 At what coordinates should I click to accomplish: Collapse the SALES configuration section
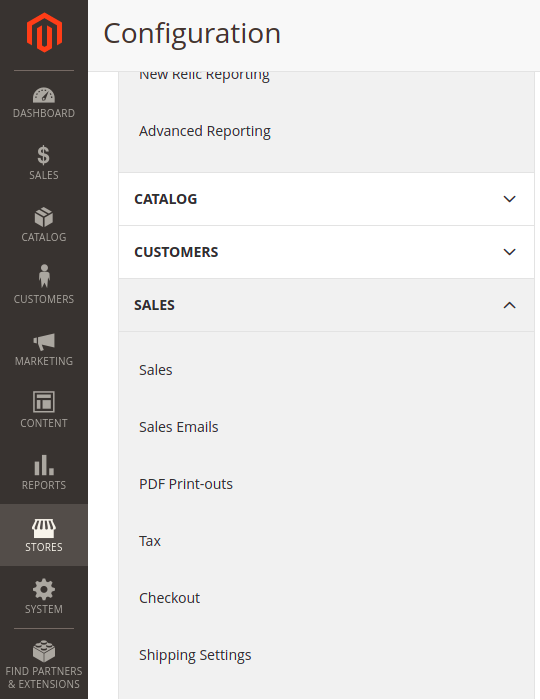pos(326,305)
